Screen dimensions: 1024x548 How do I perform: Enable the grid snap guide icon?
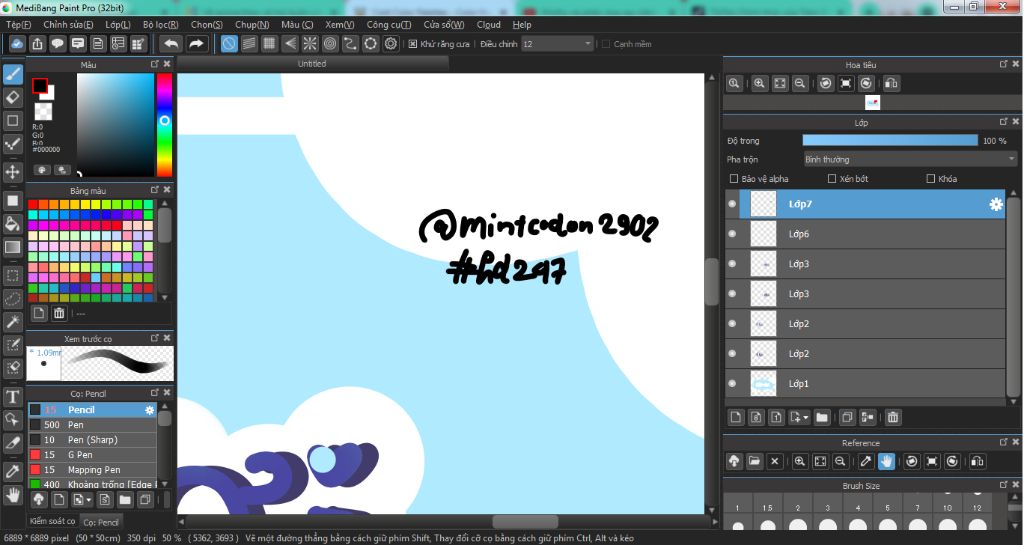(x=269, y=44)
